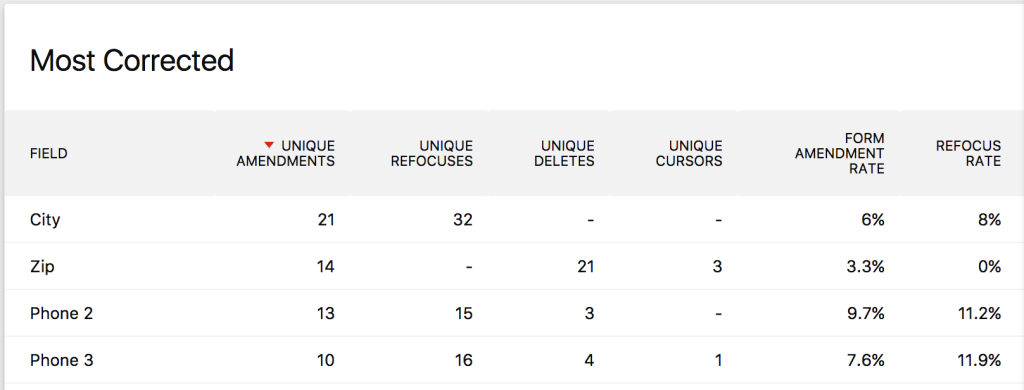Screen dimensions: 1024x390
Task: Click the red sort arrow icon
Action: coord(268,145)
